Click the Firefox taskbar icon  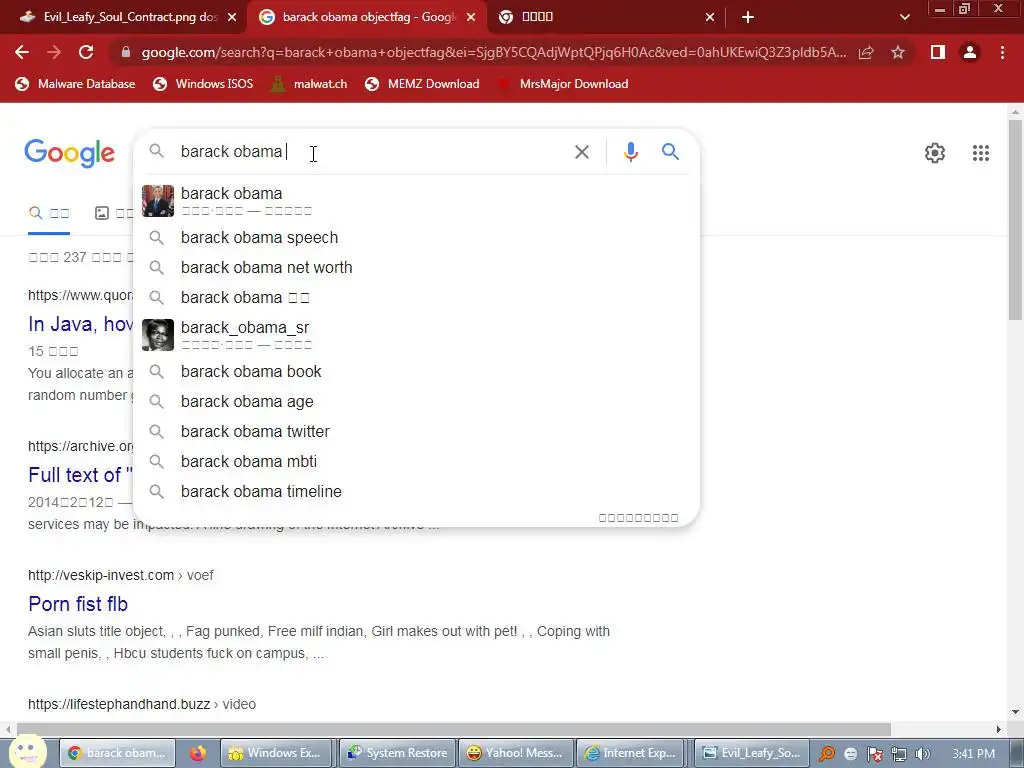point(197,753)
